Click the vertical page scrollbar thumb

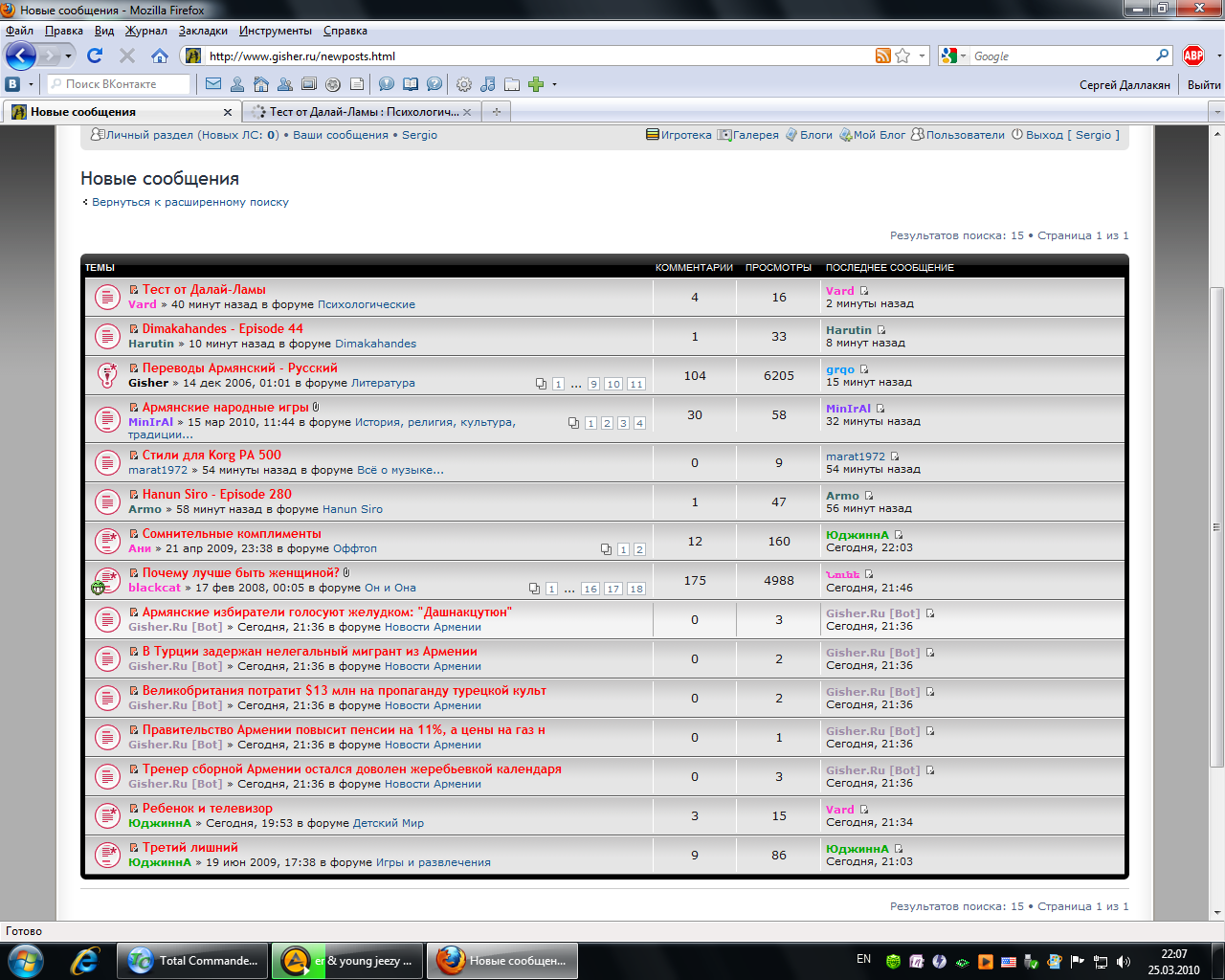tap(1216, 526)
